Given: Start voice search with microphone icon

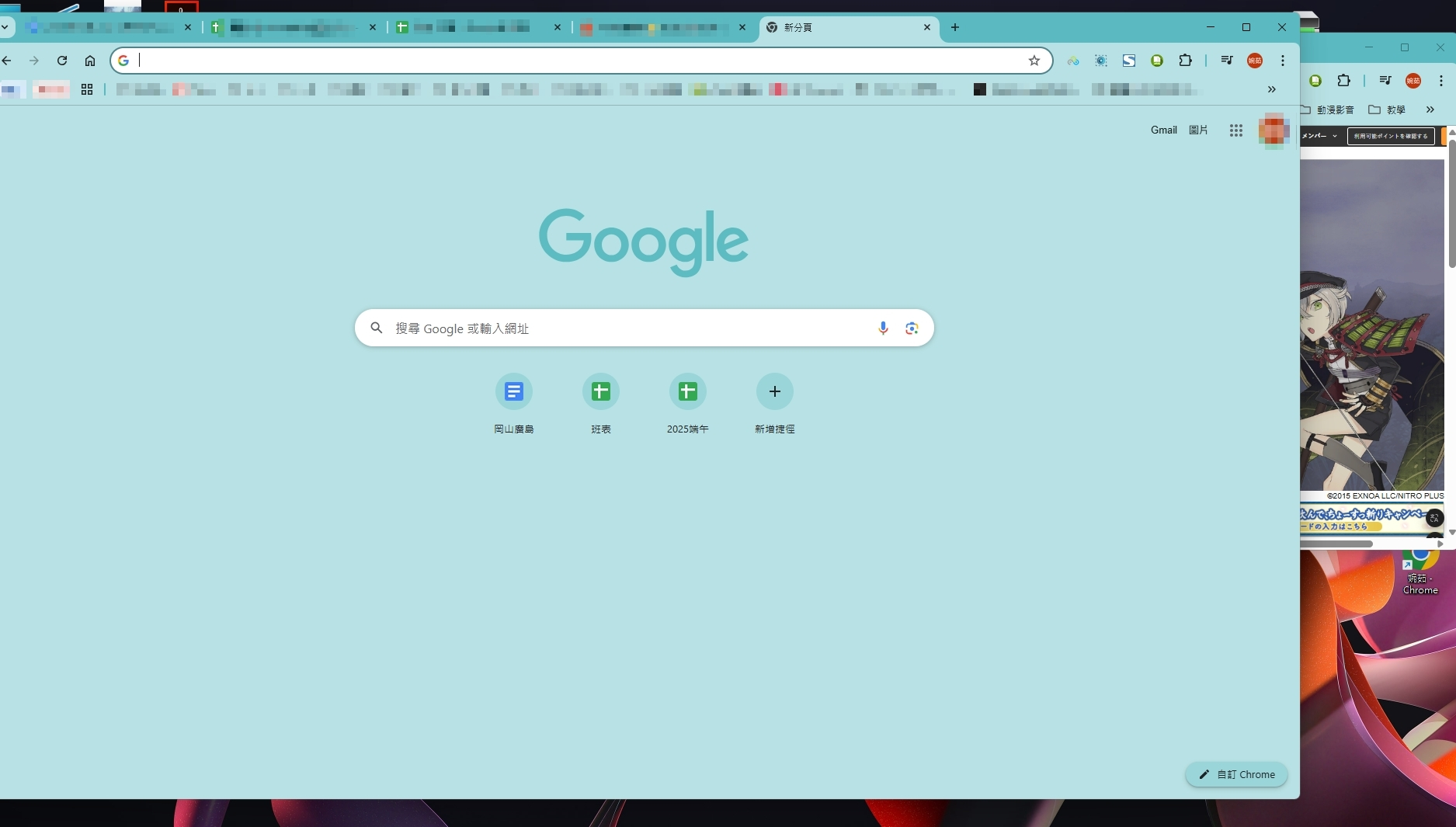Looking at the screenshot, I should coord(883,328).
